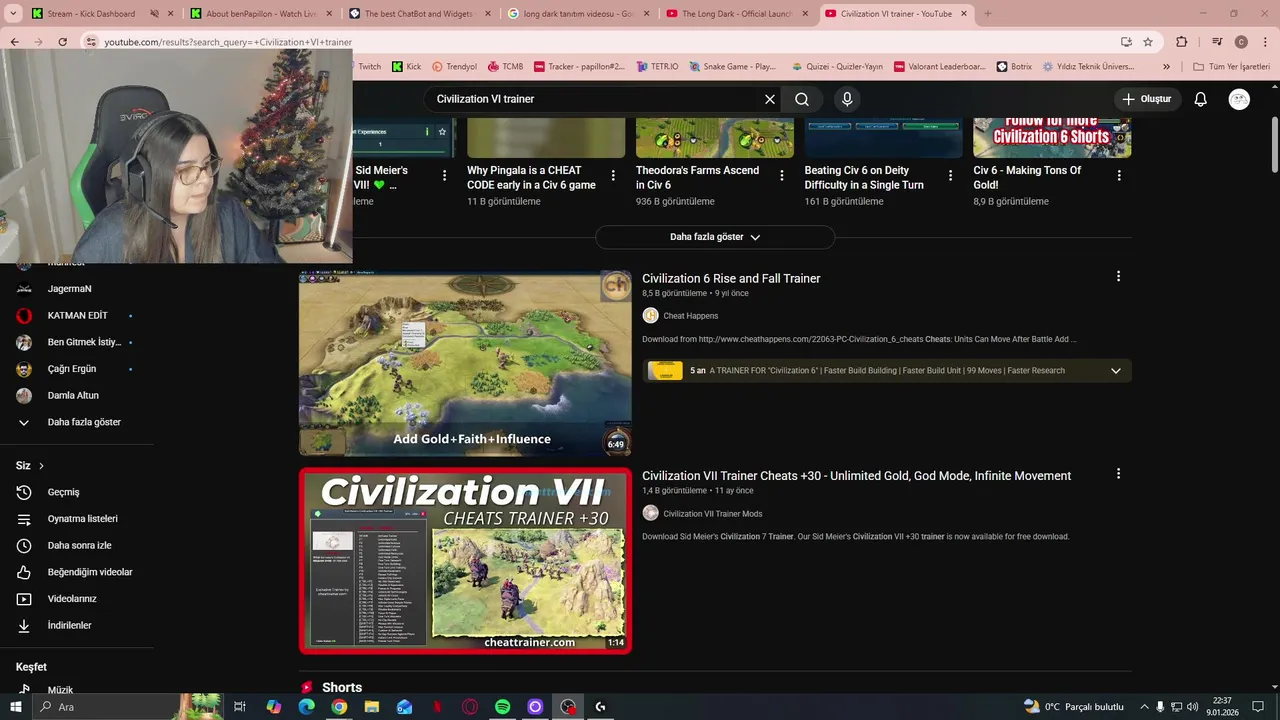1280x720 pixels.
Task: Open Civilization VII Trainer Cheats +30 title
Action: click(x=856, y=476)
